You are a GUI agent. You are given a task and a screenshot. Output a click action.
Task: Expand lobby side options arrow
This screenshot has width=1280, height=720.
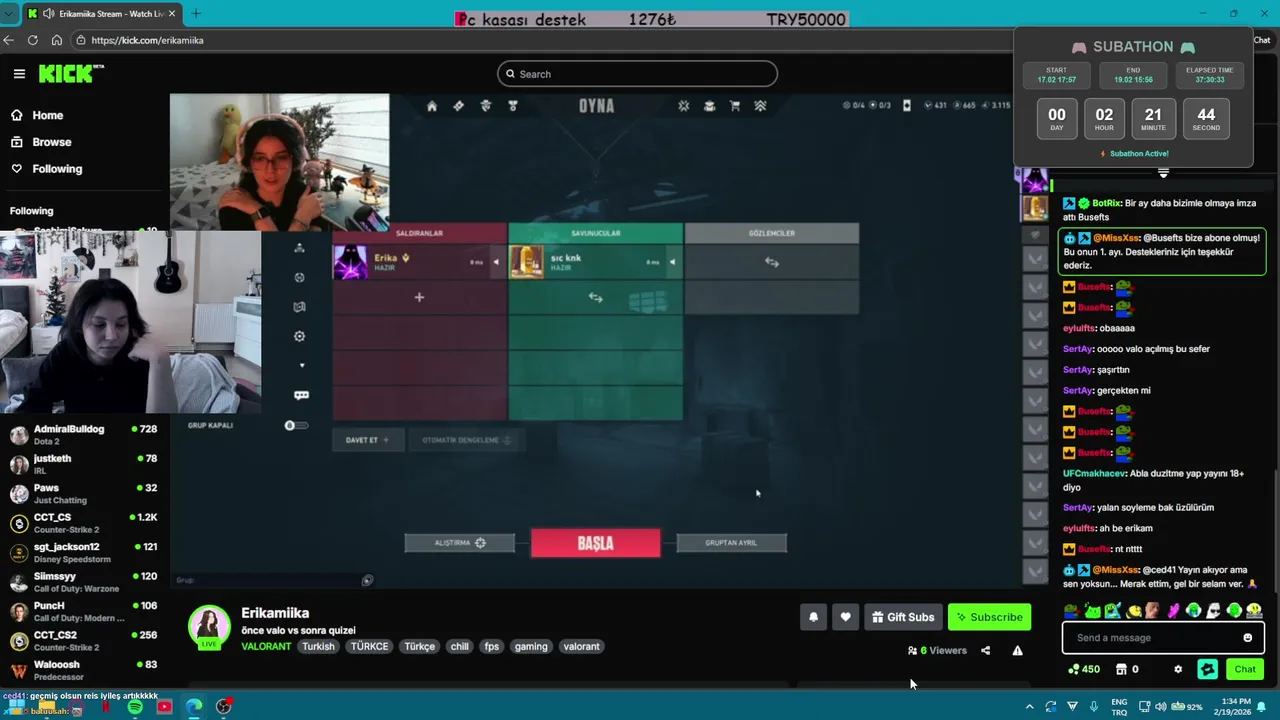(x=301, y=365)
